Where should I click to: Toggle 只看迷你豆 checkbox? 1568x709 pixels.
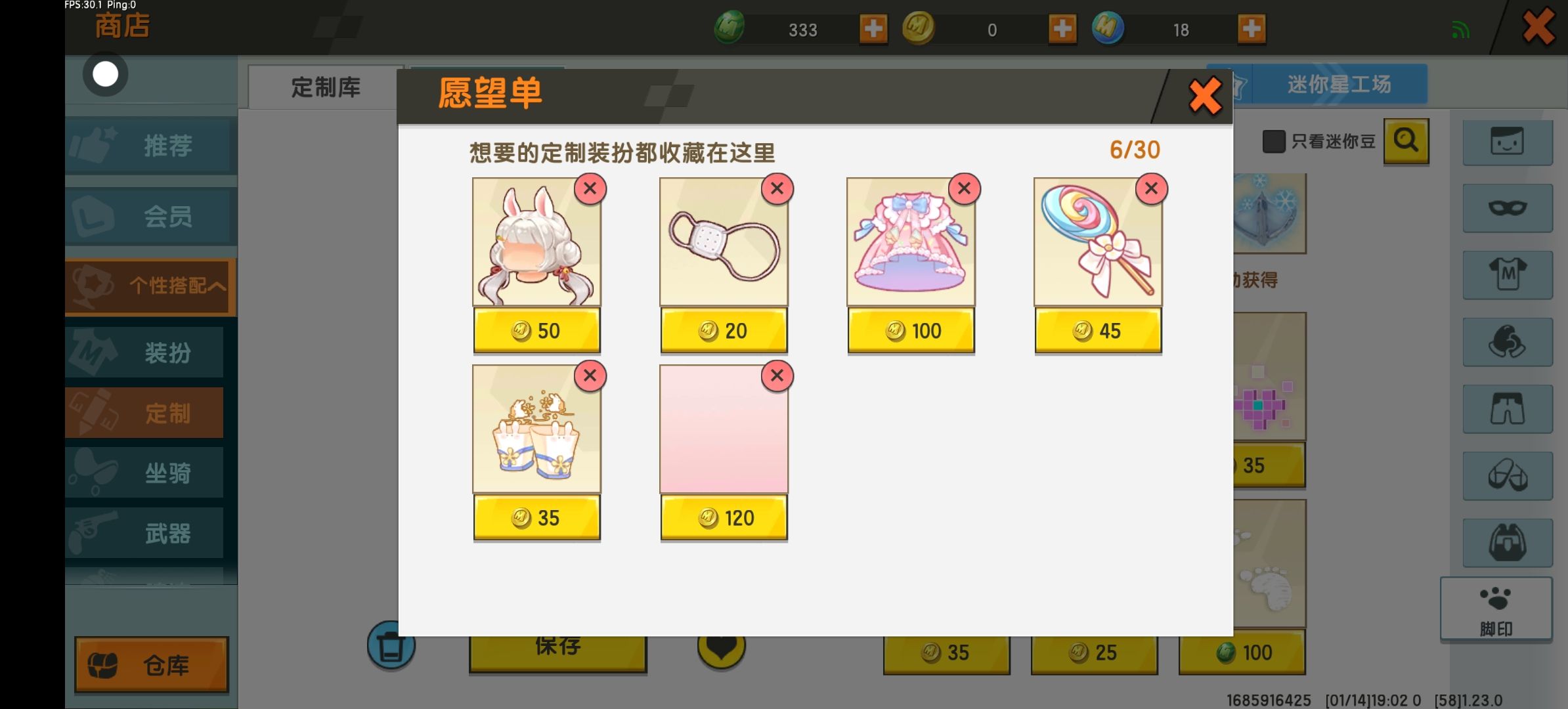[1274, 141]
